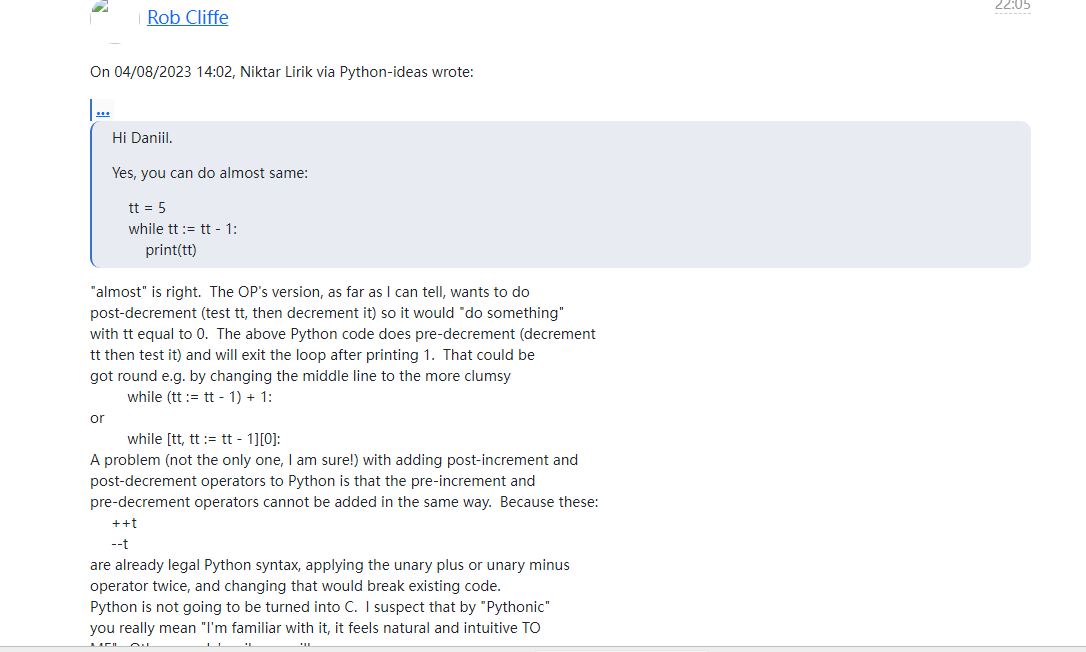Expand the collapsed quote ellipsis
The height and width of the screenshot is (652, 1086).
103,112
